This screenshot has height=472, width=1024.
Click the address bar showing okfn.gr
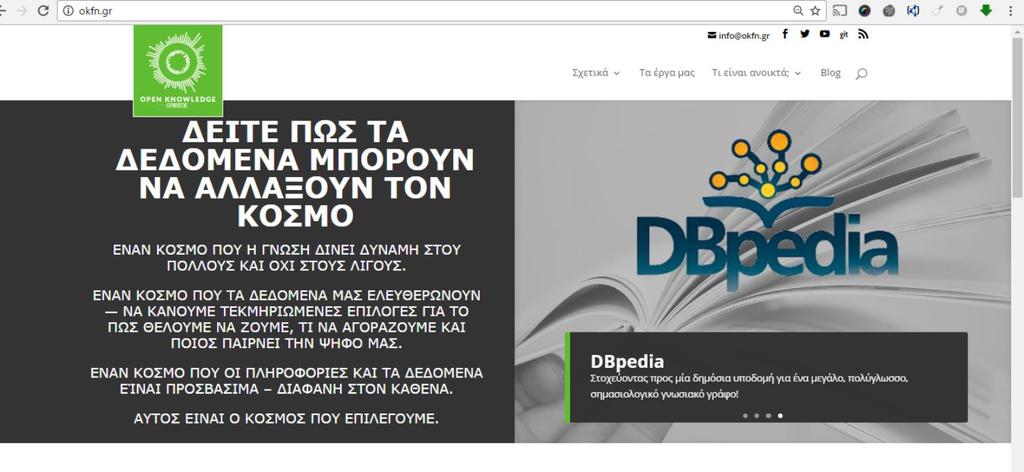coord(441,10)
